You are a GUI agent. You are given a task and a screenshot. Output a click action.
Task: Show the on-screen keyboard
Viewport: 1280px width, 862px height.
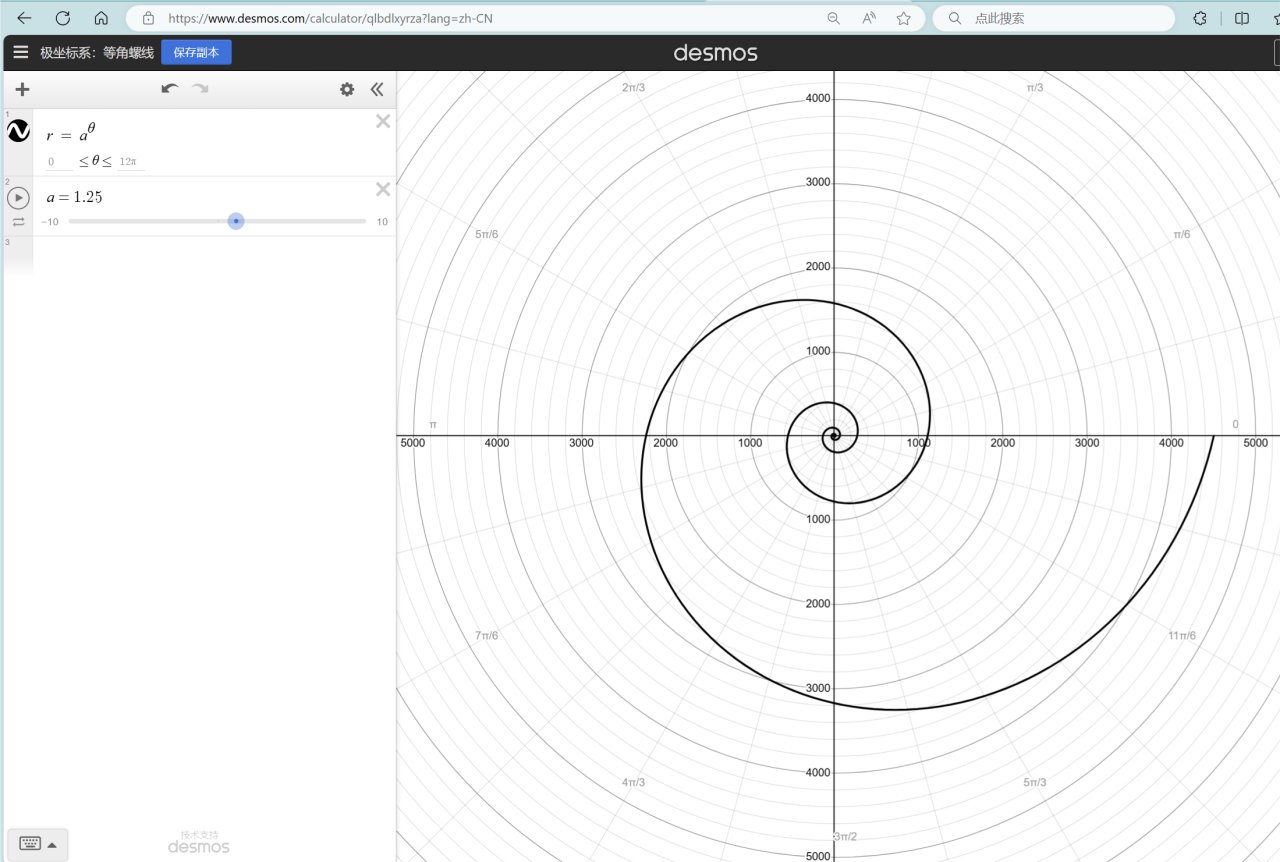click(29, 844)
